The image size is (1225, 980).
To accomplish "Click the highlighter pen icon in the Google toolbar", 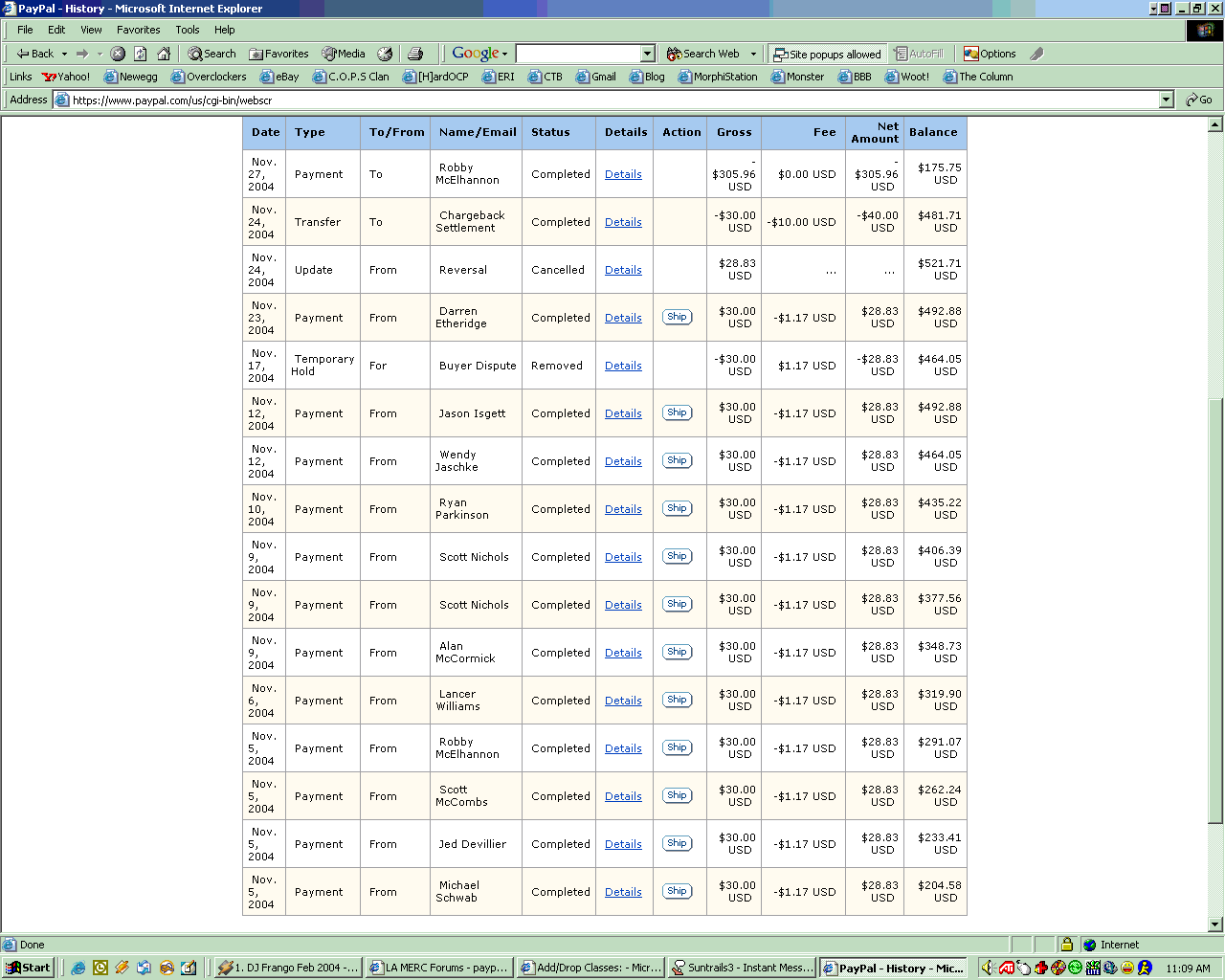I will pos(1036,54).
